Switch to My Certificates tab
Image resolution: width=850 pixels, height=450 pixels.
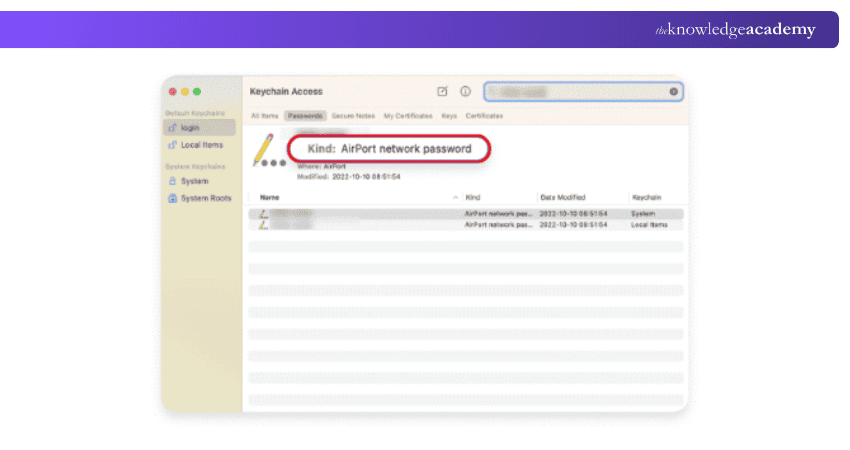(408, 116)
